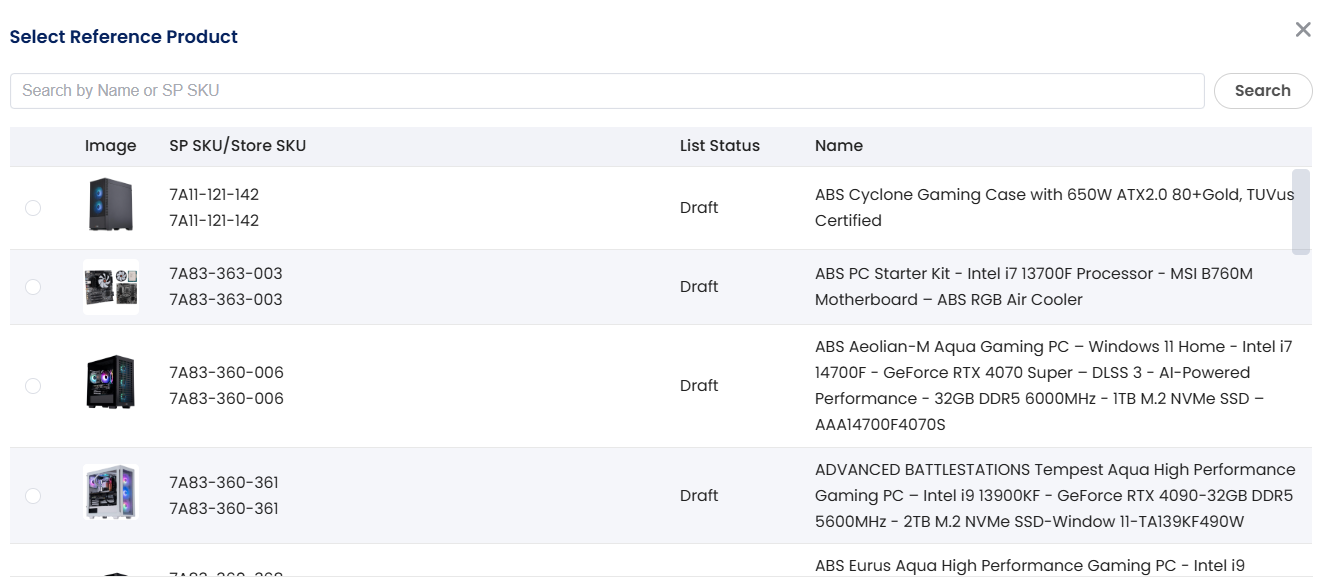The image size is (1322, 586).
Task: Click Draft status for ADVANCED BATTLESTATIONS Tempest
Action: click(x=699, y=496)
